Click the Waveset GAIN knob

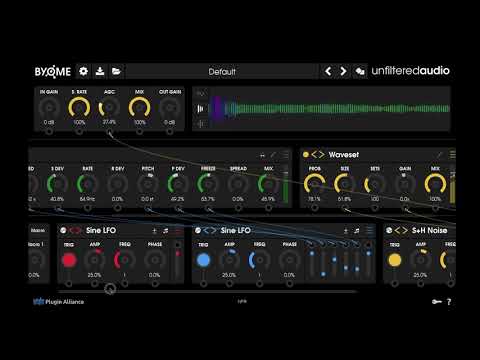click(405, 184)
